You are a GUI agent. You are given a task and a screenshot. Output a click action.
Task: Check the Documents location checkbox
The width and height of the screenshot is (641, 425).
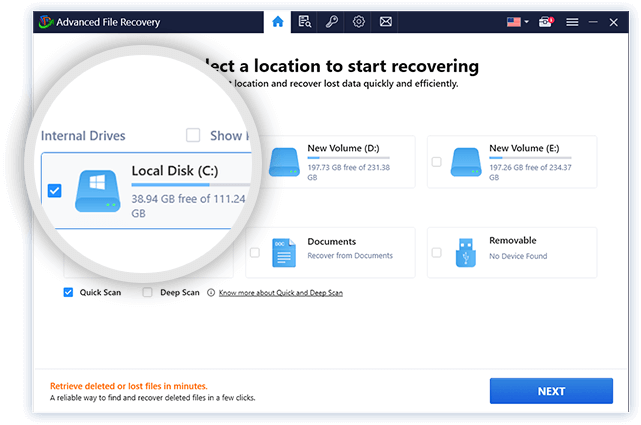pos(255,253)
